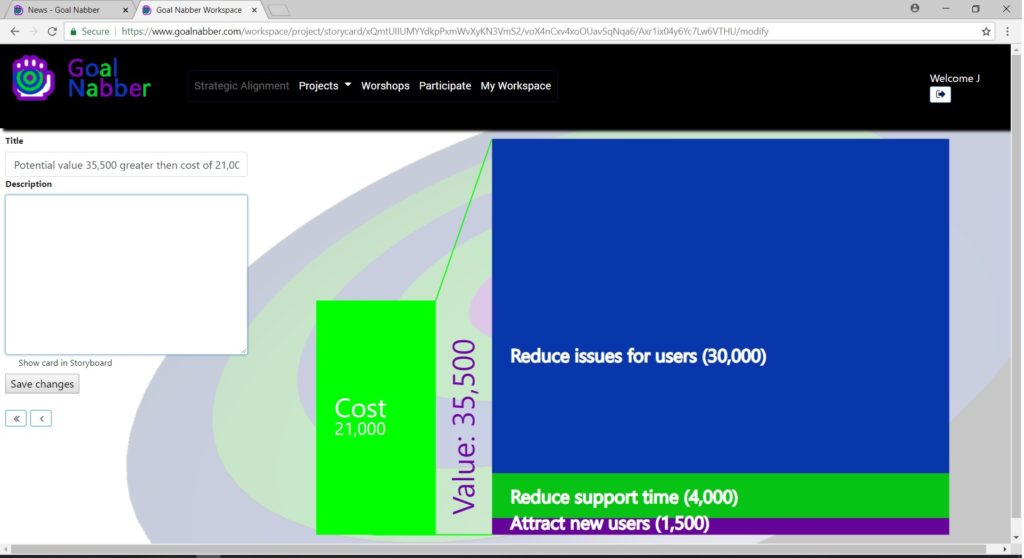
Task: Click the 'Show card in Storyboard' label
Action: coord(65,363)
